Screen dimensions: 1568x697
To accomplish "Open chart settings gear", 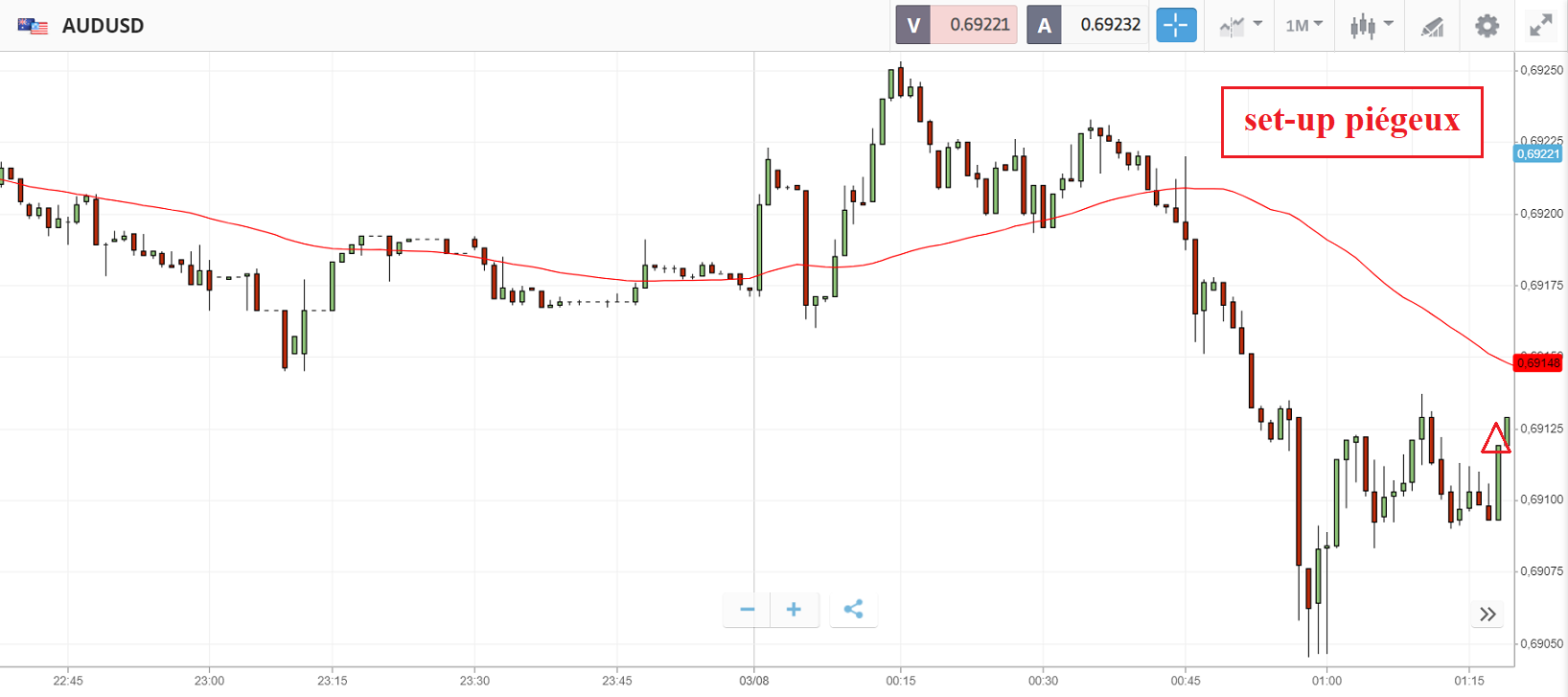I will coord(1487,26).
